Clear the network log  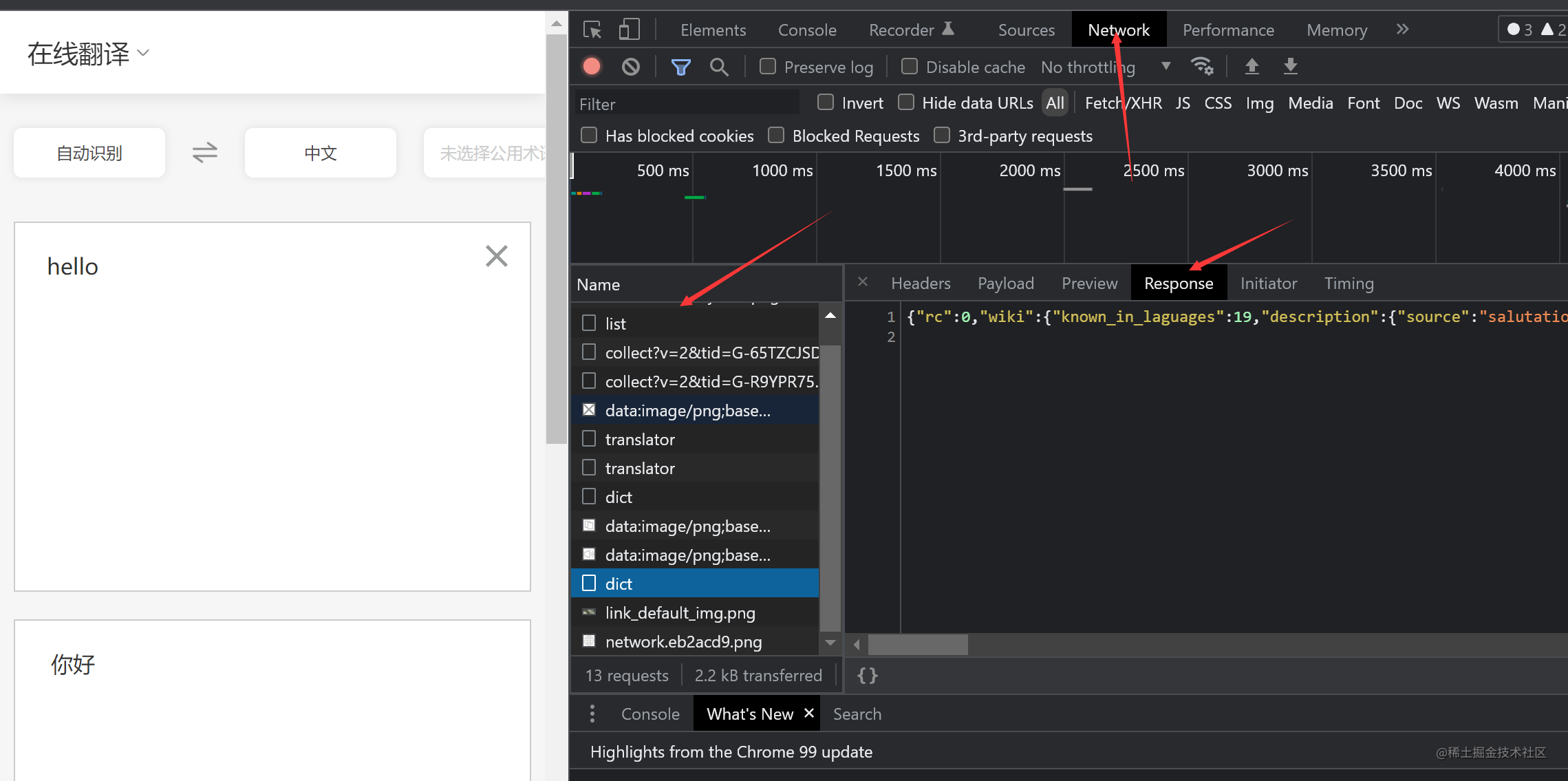tap(630, 67)
